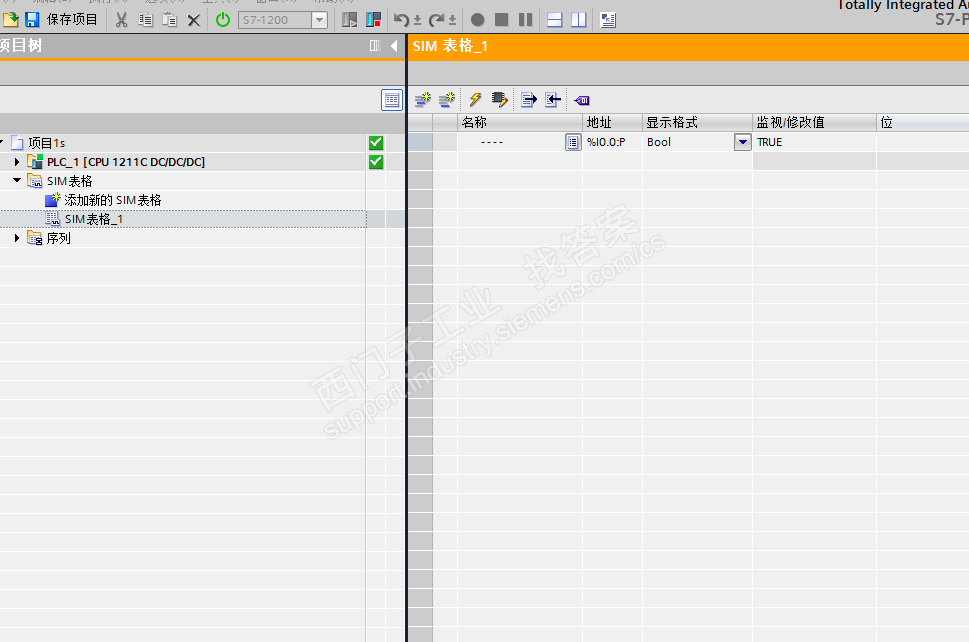Image resolution: width=969 pixels, height=642 pixels.
Task: Expand the 序列 sequences folder
Action: click(x=17, y=238)
